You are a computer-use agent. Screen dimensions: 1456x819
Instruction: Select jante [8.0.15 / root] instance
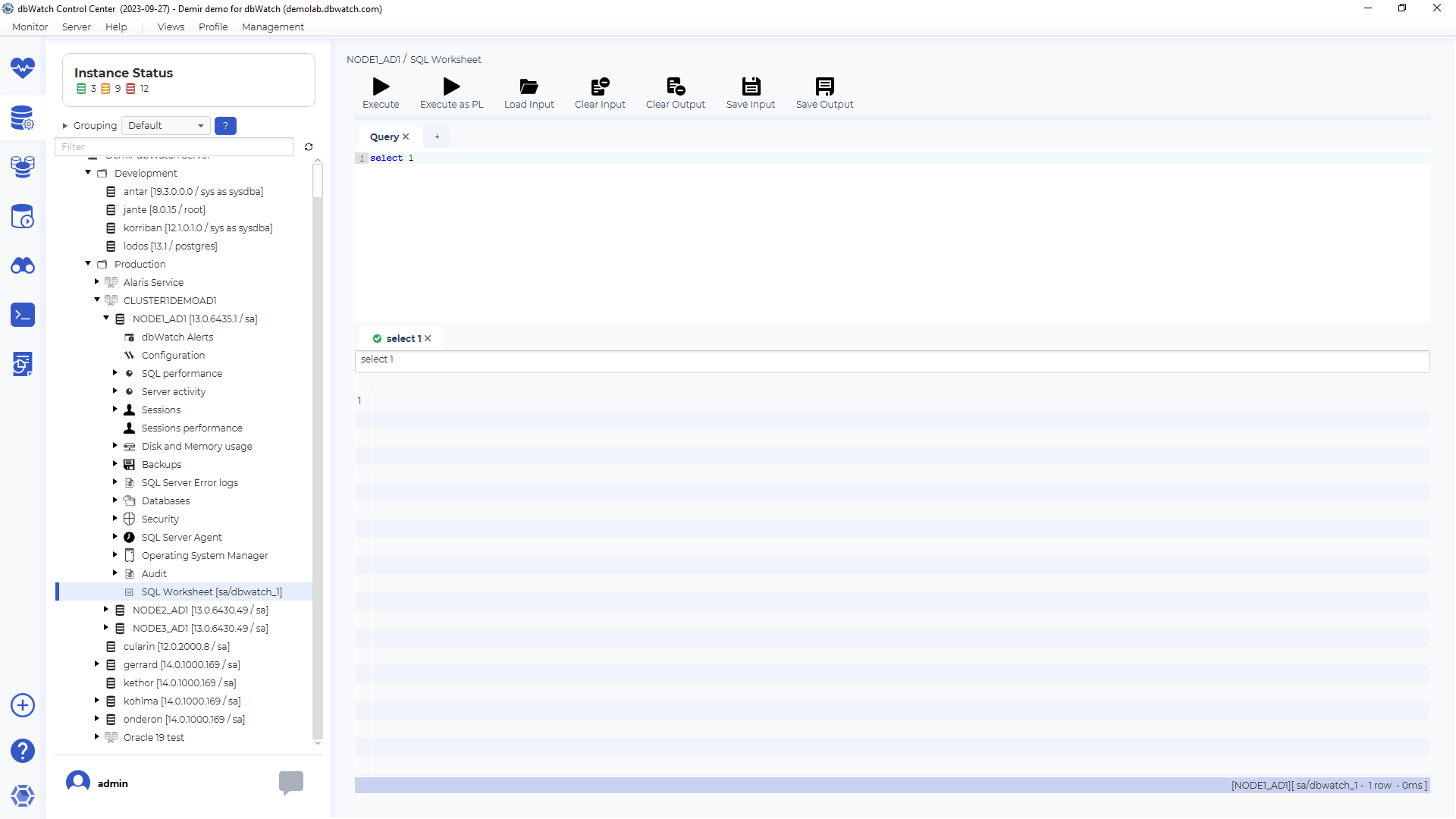165,209
